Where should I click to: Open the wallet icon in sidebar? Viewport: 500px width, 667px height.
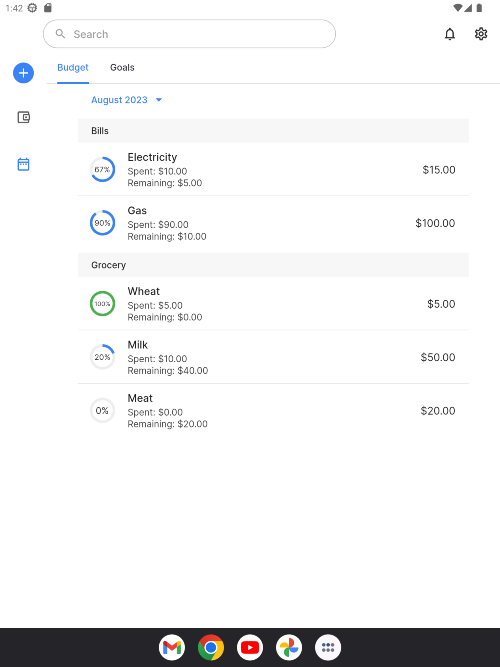[23, 117]
